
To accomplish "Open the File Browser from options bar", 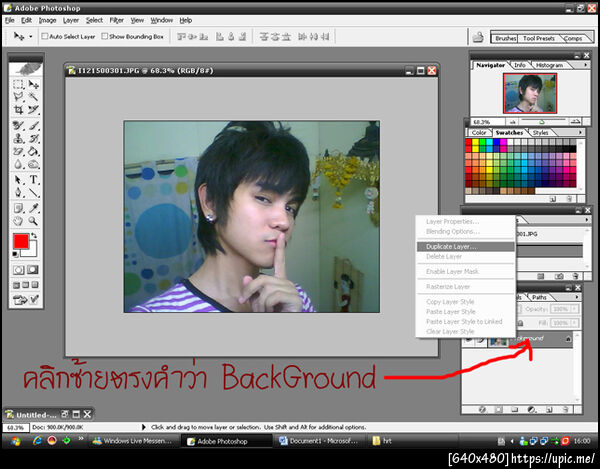I will (478, 37).
